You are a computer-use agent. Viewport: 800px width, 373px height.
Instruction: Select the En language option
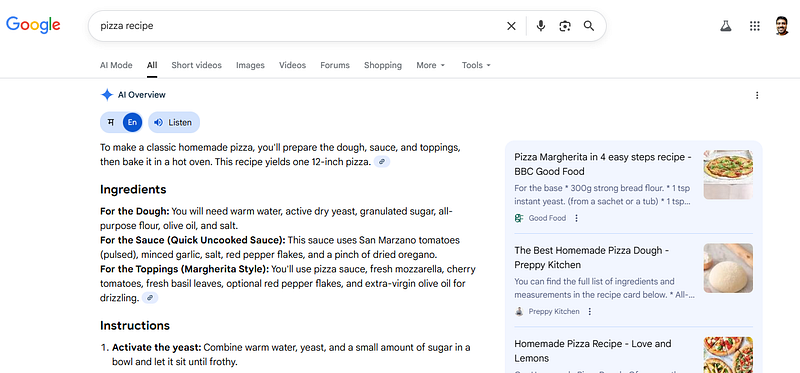132,122
